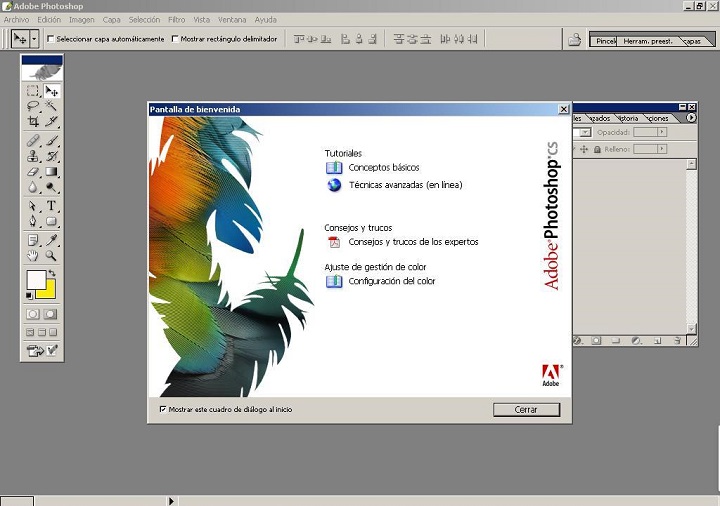Select the Lasso tool

[x=33, y=106]
